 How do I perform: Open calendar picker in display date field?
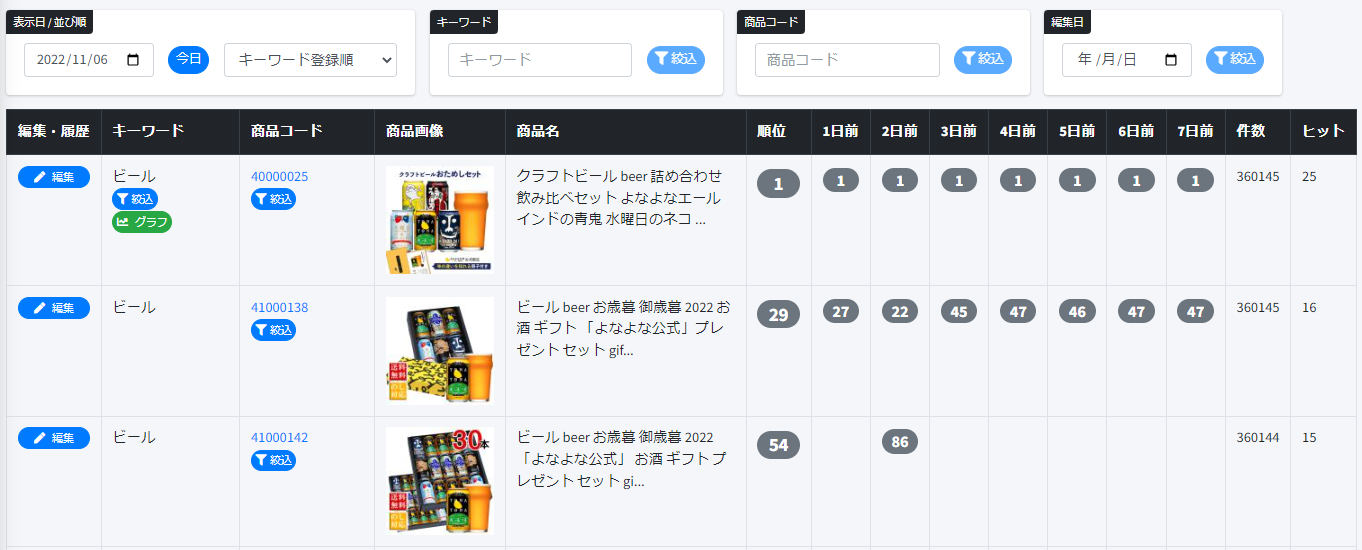[133, 60]
